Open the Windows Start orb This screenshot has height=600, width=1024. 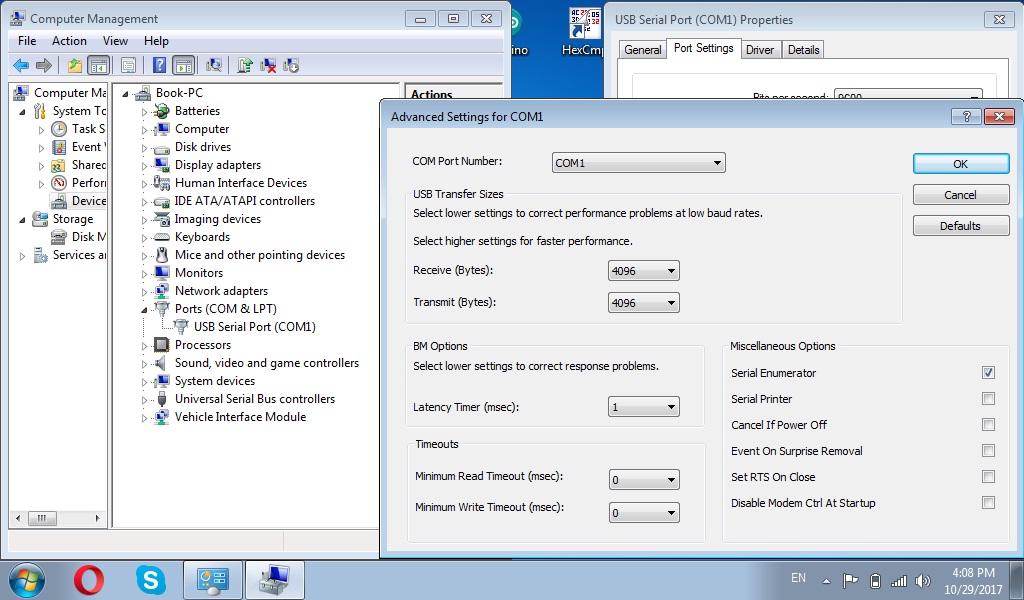[x=26, y=580]
